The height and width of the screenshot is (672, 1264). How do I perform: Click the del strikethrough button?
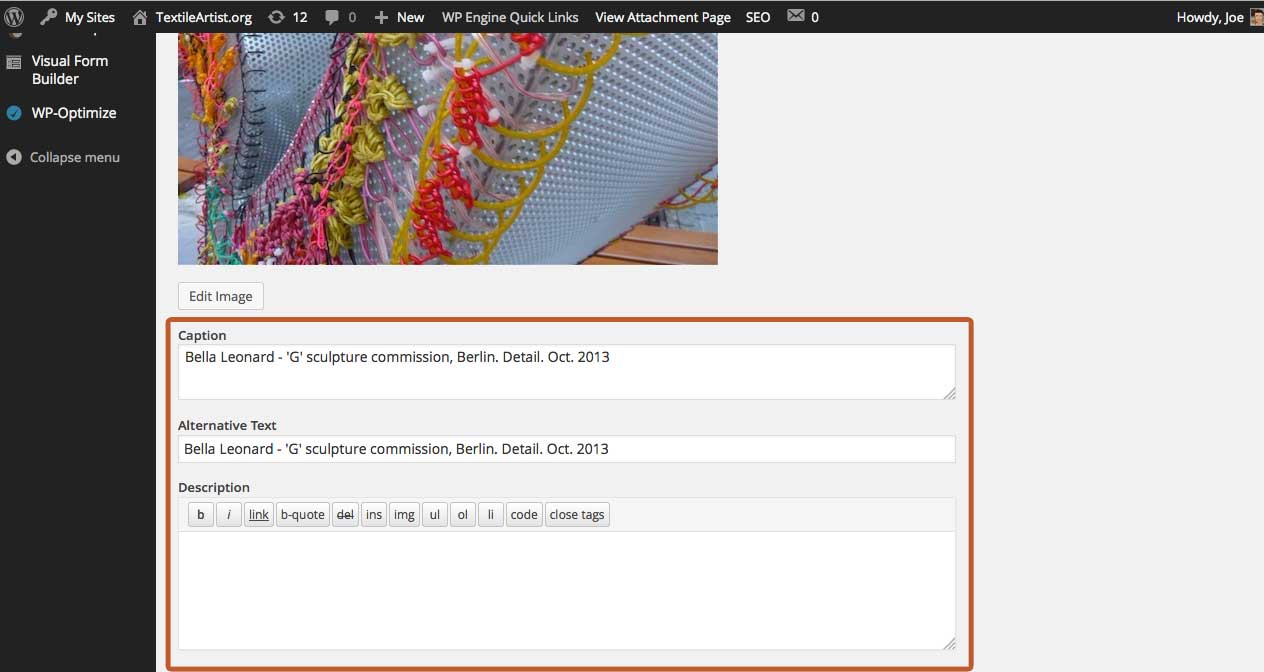coord(345,515)
